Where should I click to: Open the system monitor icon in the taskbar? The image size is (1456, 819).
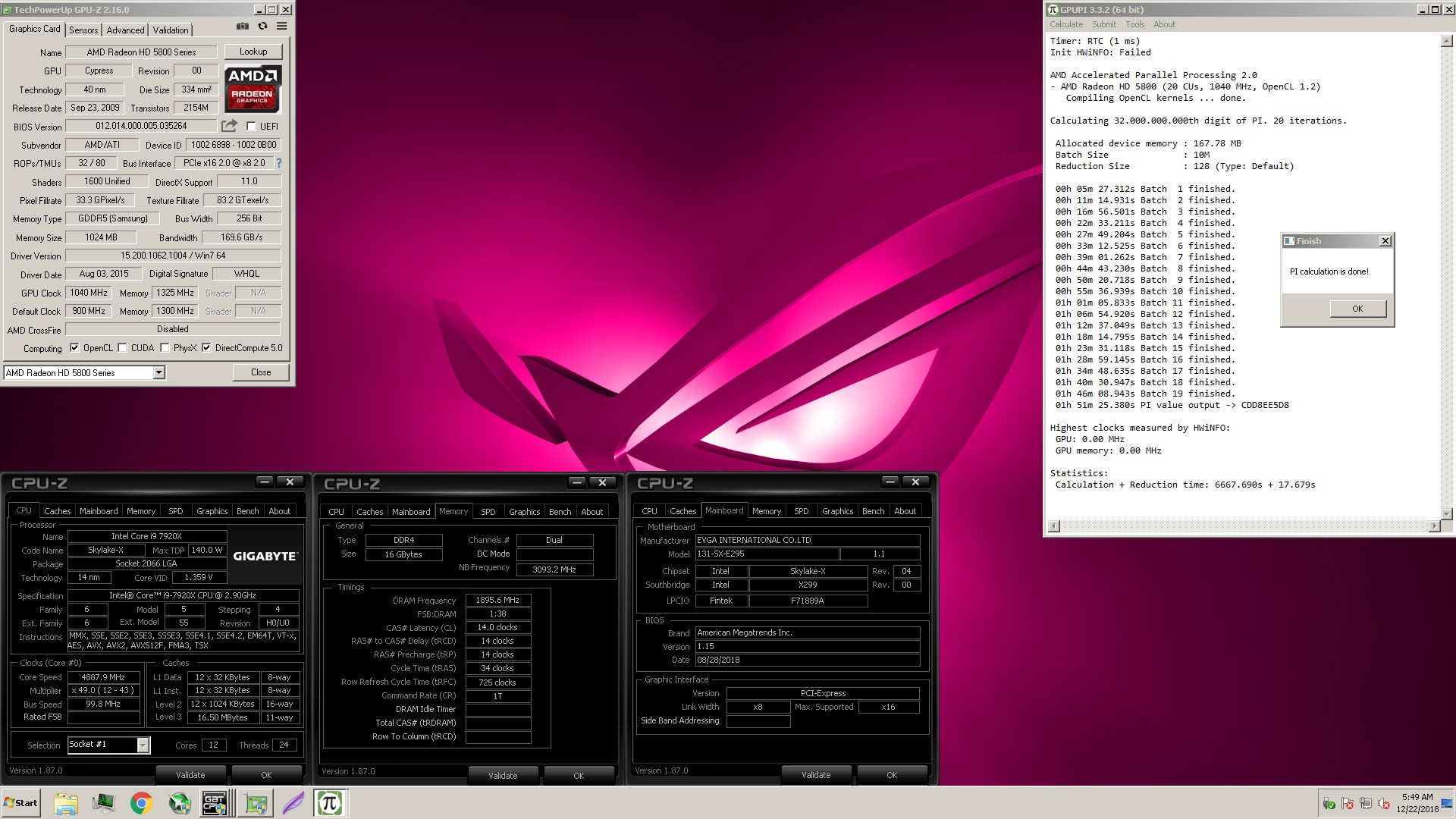104,803
